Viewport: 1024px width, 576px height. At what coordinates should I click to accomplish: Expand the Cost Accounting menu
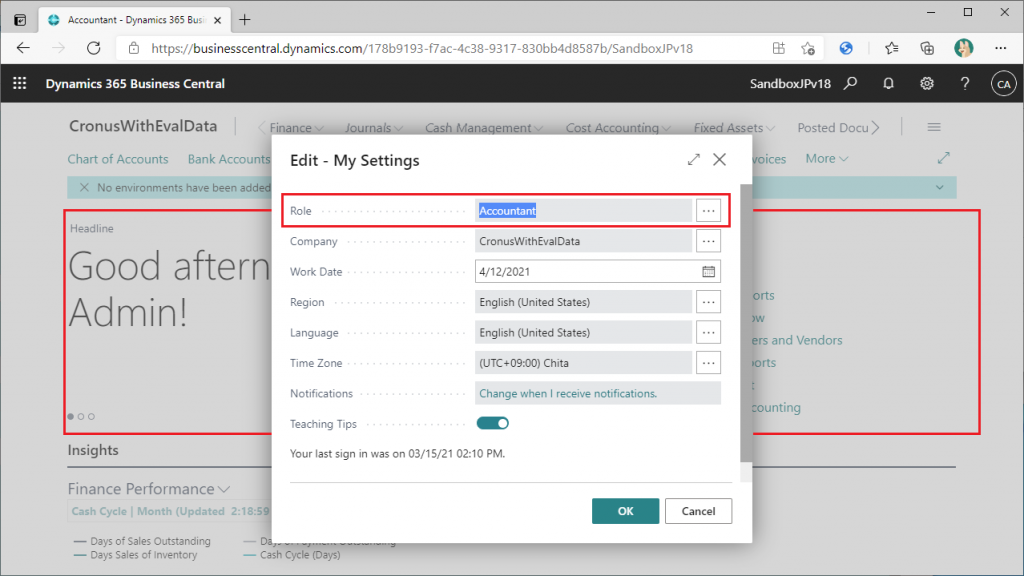point(618,128)
